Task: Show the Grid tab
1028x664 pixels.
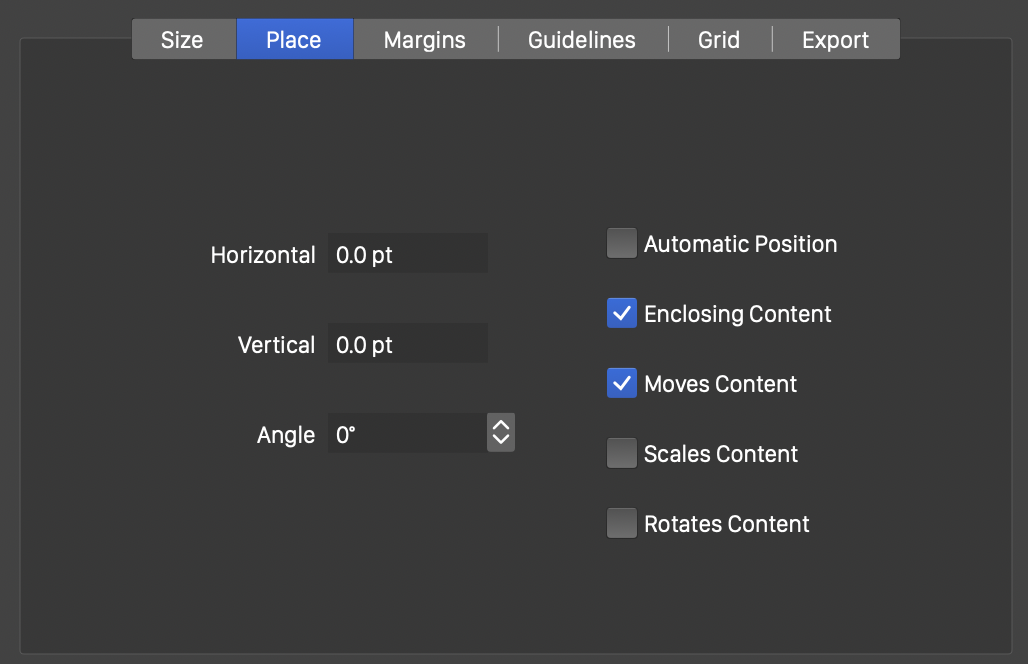Action: coord(719,40)
